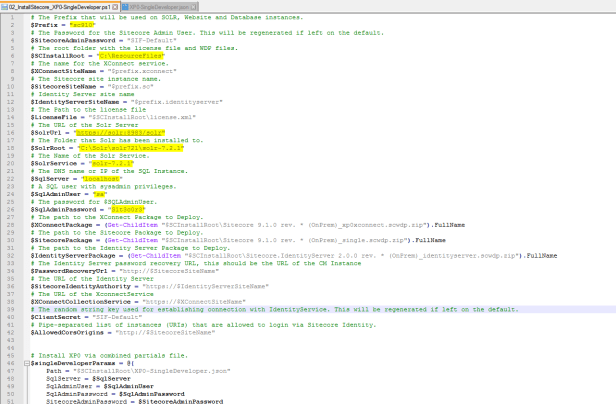Click the $SolrService variable name
Viewport: 616px width, 404px height.
pyautogui.click(x=54, y=163)
